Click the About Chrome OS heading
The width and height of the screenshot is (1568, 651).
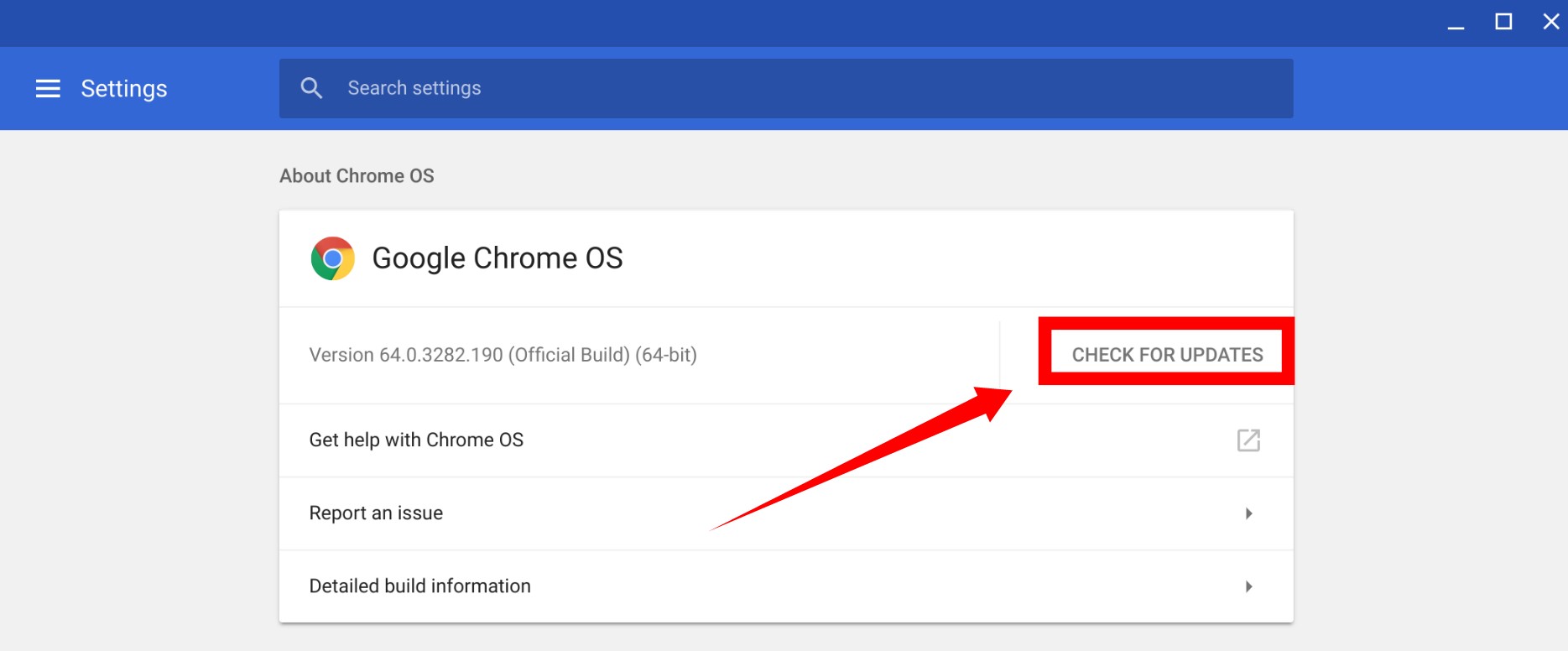click(x=357, y=176)
